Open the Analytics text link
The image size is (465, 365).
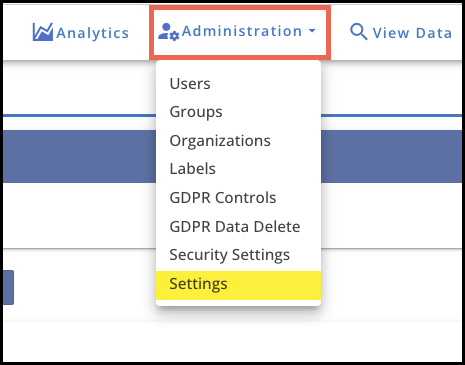[93, 33]
